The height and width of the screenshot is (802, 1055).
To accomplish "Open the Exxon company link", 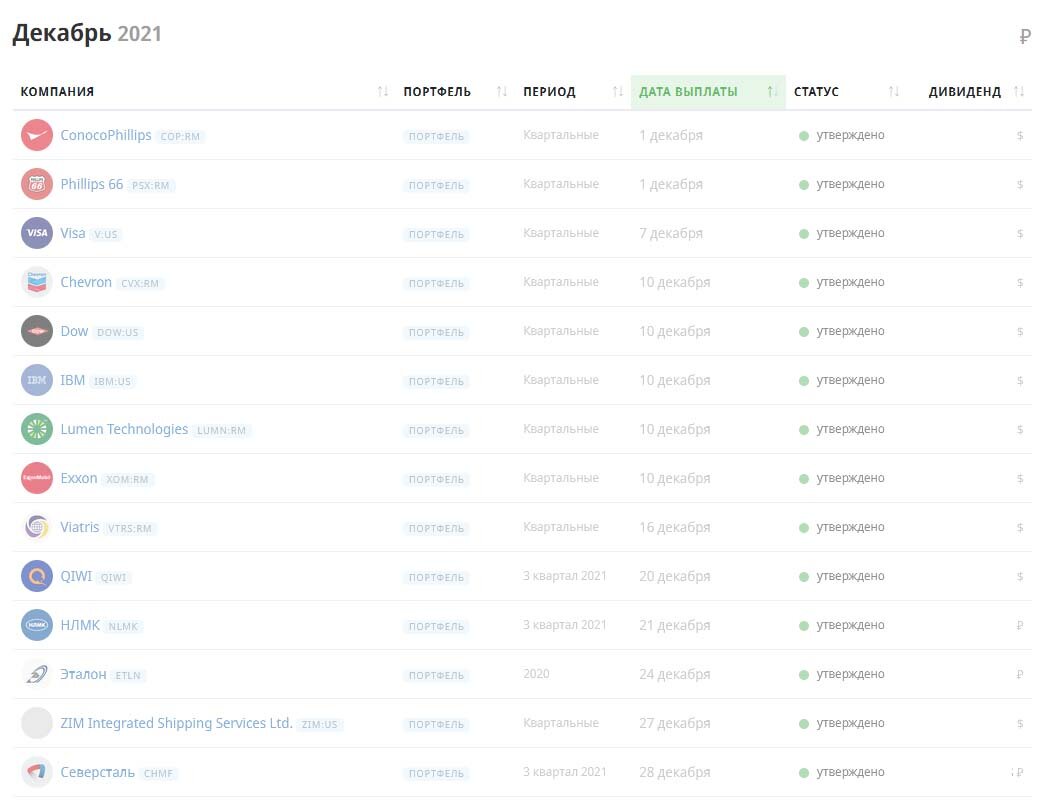I will (79, 478).
